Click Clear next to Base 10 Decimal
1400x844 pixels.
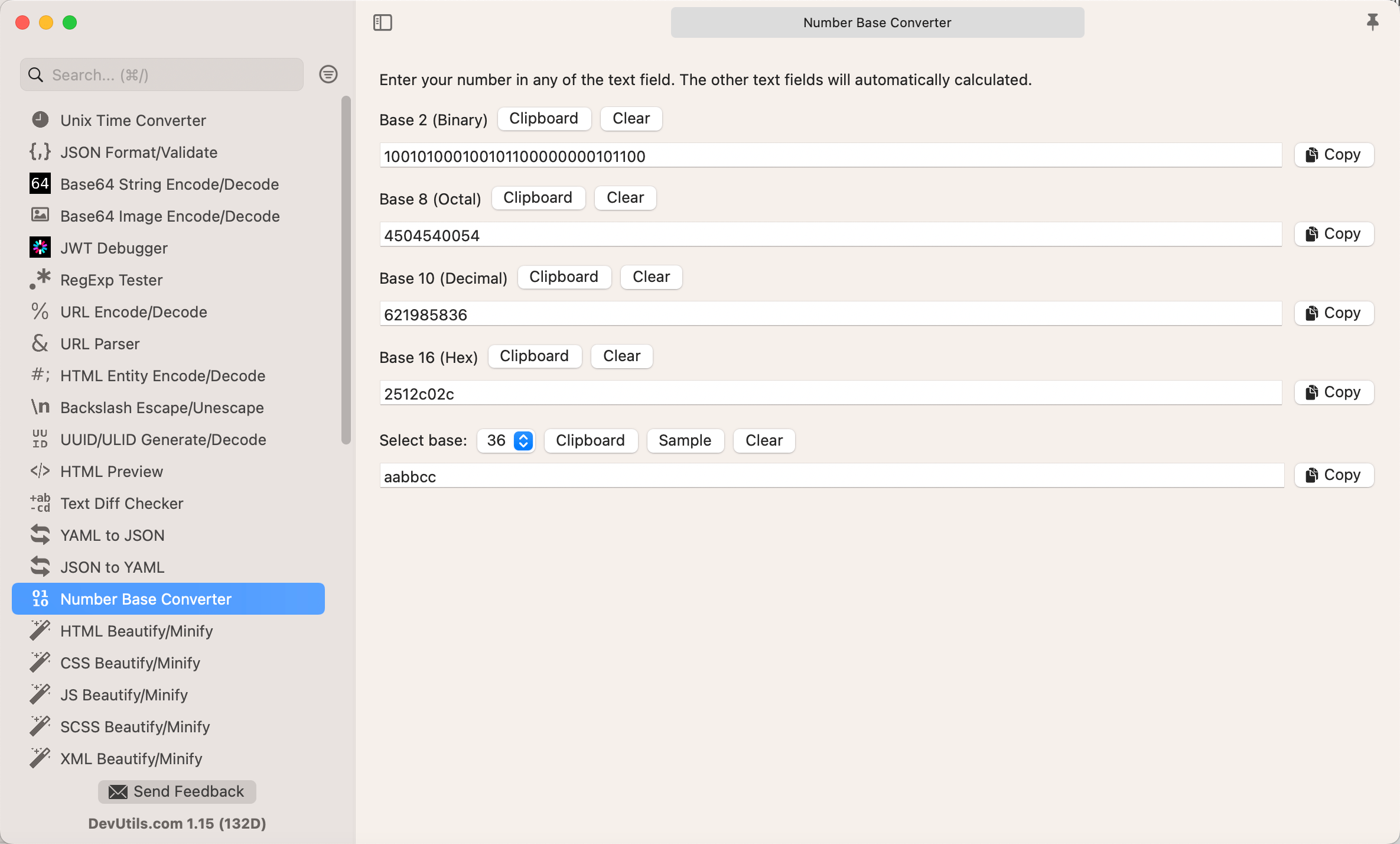(651, 277)
